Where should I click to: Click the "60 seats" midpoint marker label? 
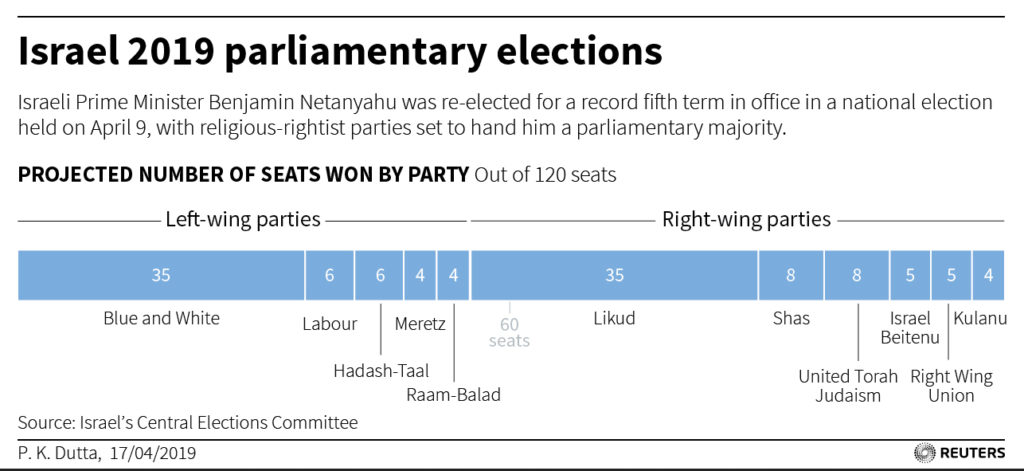pyautogui.click(x=509, y=331)
